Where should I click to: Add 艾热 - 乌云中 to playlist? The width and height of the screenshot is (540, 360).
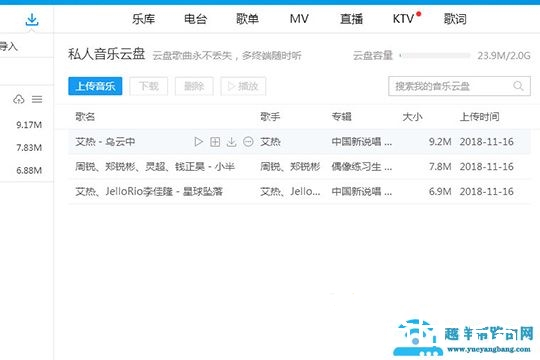tap(215, 142)
